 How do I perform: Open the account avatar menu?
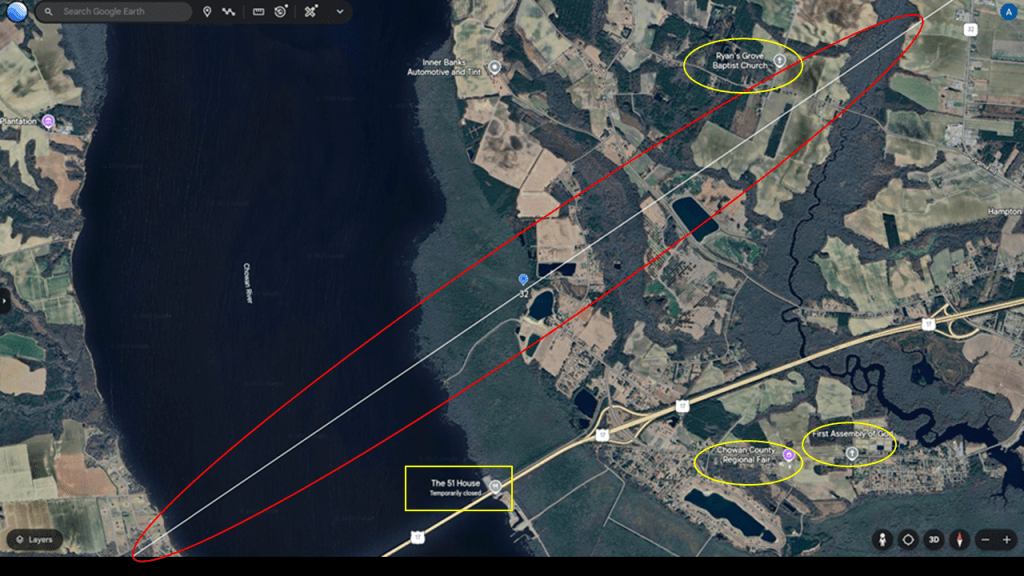(1008, 11)
